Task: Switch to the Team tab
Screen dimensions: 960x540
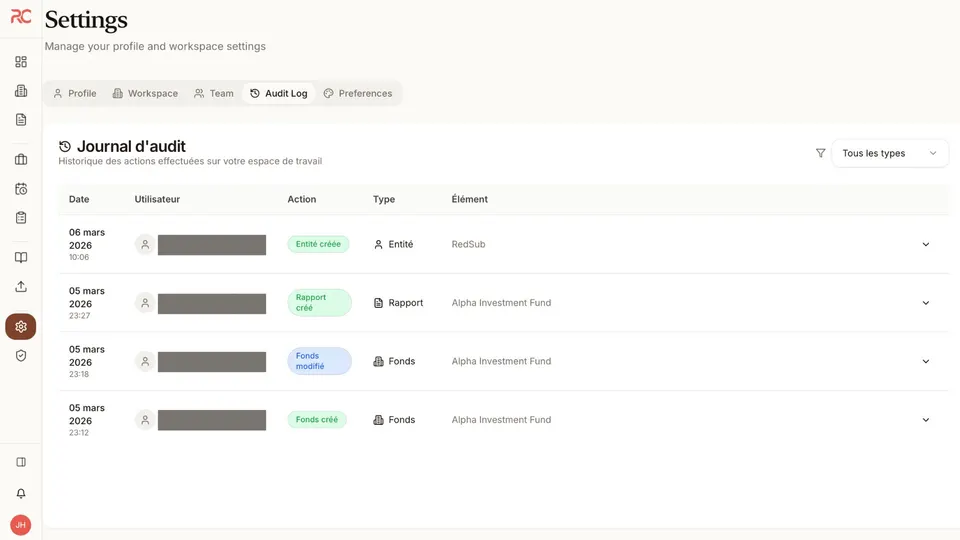Action: (214, 93)
